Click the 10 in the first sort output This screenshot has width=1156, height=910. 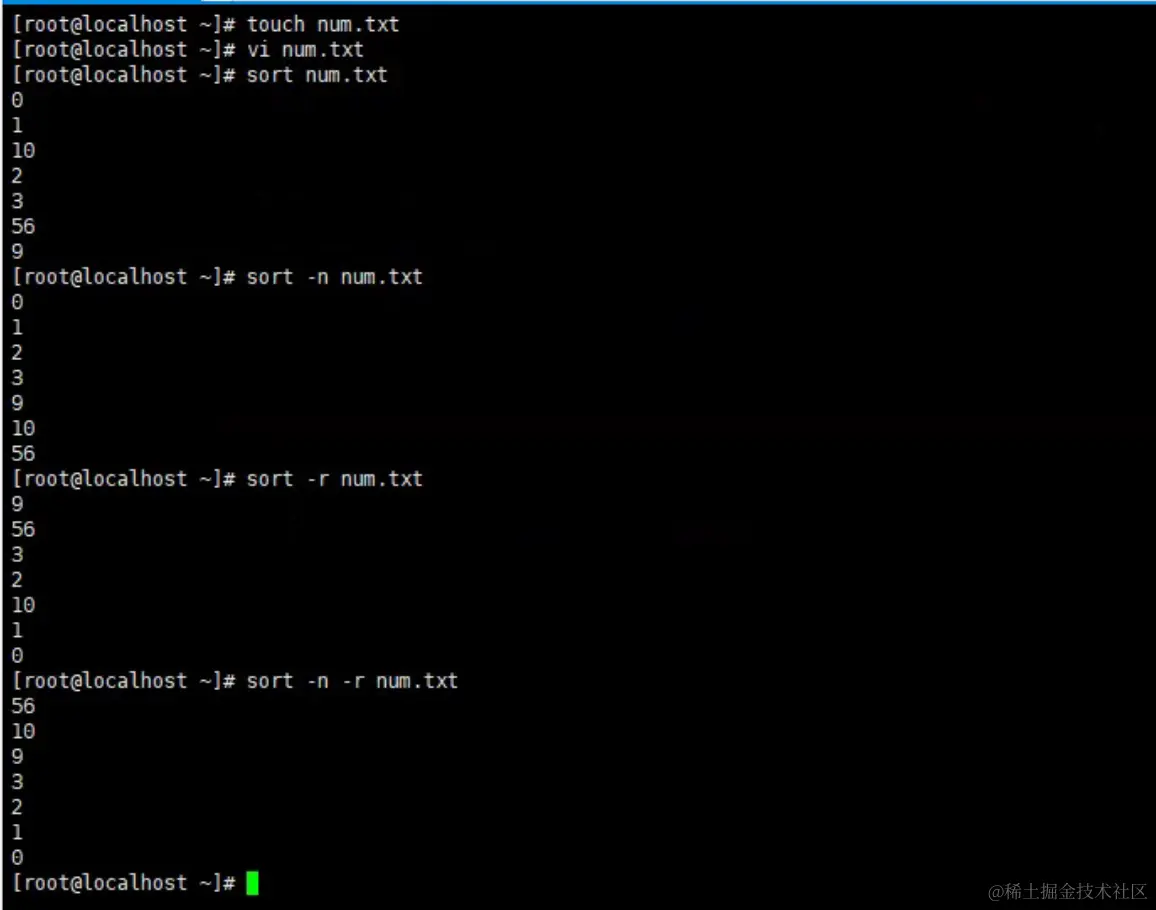click(x=24, y=150)
